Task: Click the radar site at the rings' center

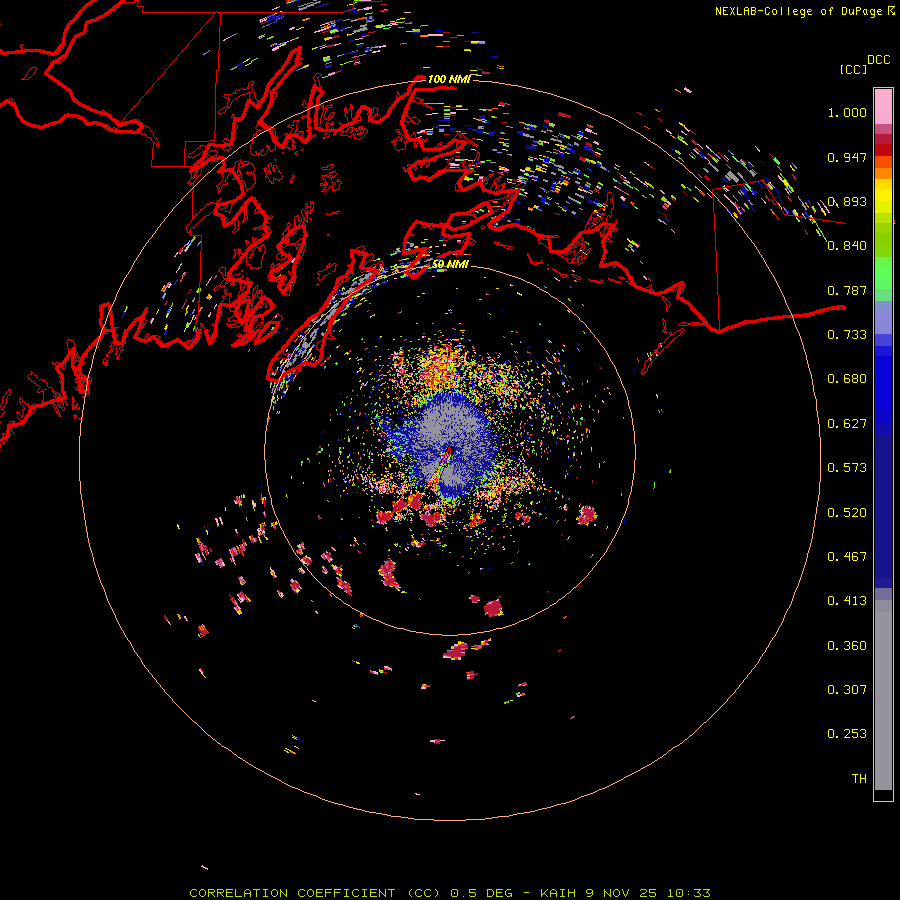Action: point(450,451)
